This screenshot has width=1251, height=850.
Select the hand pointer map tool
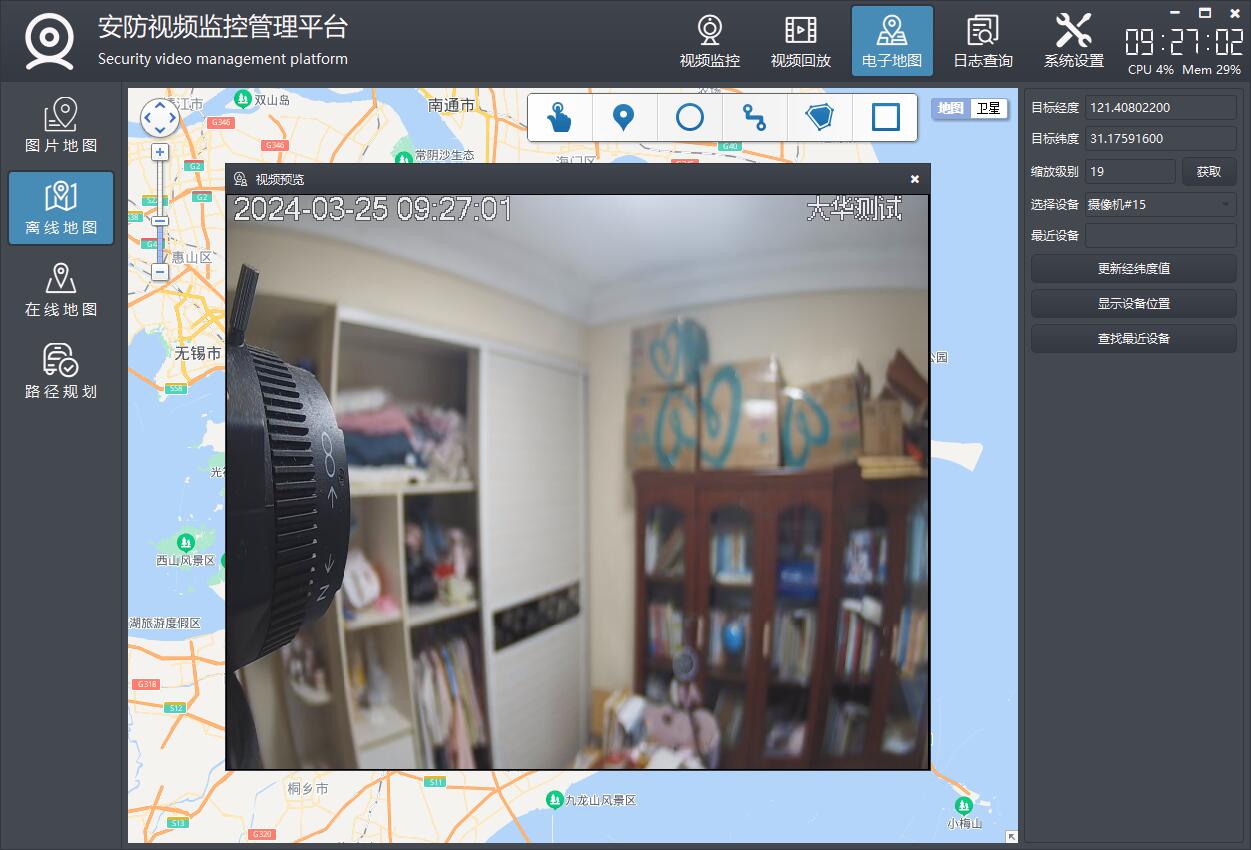coord(559,118)
